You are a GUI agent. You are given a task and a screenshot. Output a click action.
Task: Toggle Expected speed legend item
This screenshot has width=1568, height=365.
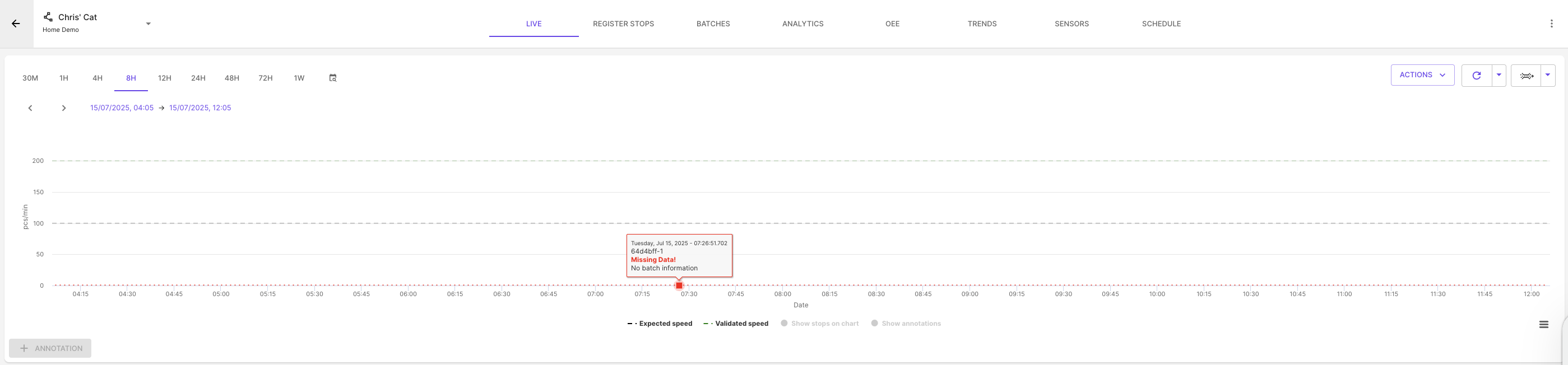(x=660, y=324)
